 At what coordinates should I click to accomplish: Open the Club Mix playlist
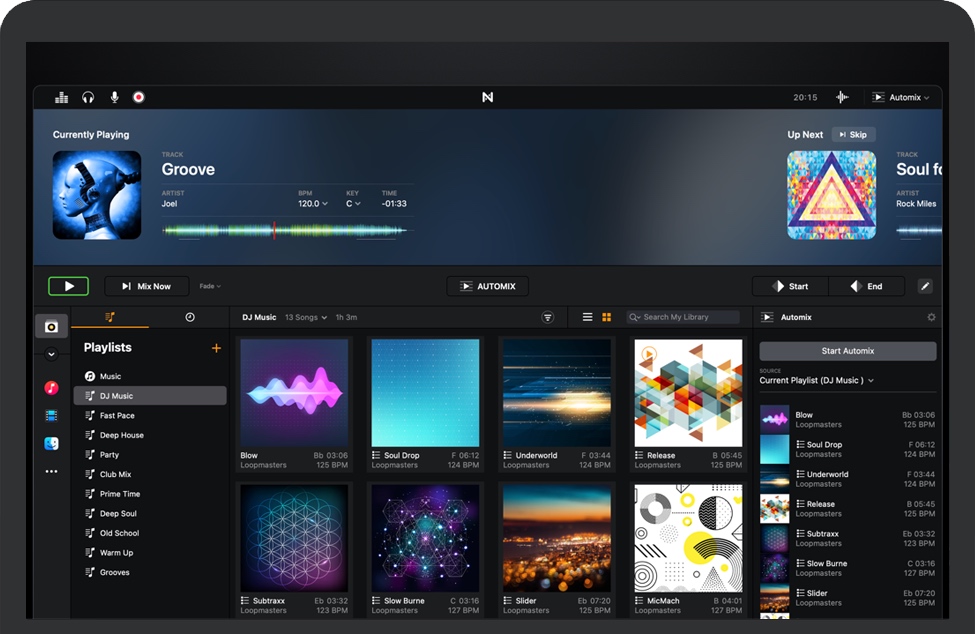point(149,474)
